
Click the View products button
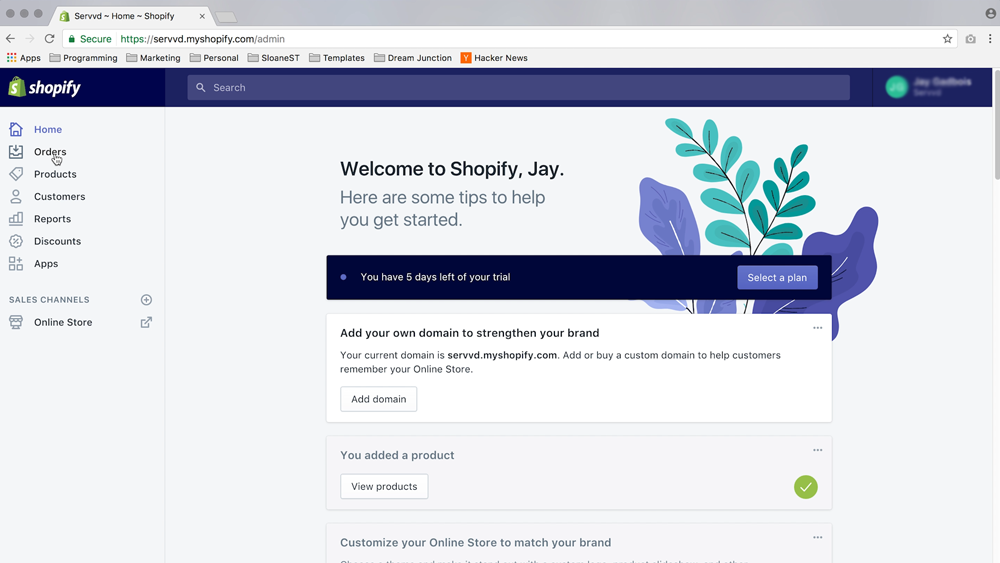384,486
